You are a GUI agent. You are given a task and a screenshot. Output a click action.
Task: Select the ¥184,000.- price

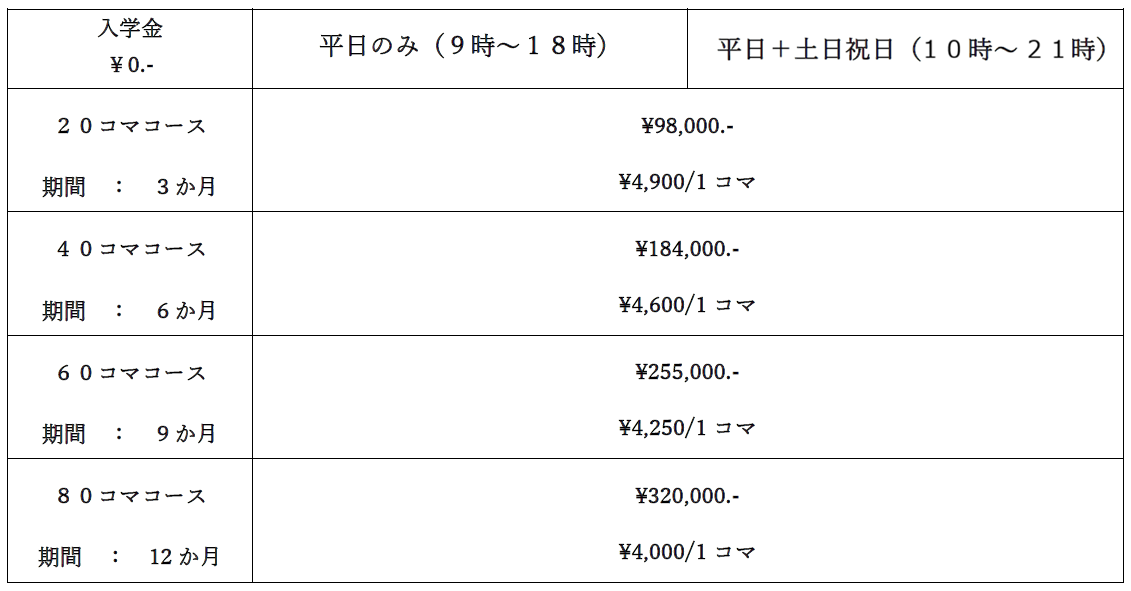pyautogui.click(x=687, y=250)
